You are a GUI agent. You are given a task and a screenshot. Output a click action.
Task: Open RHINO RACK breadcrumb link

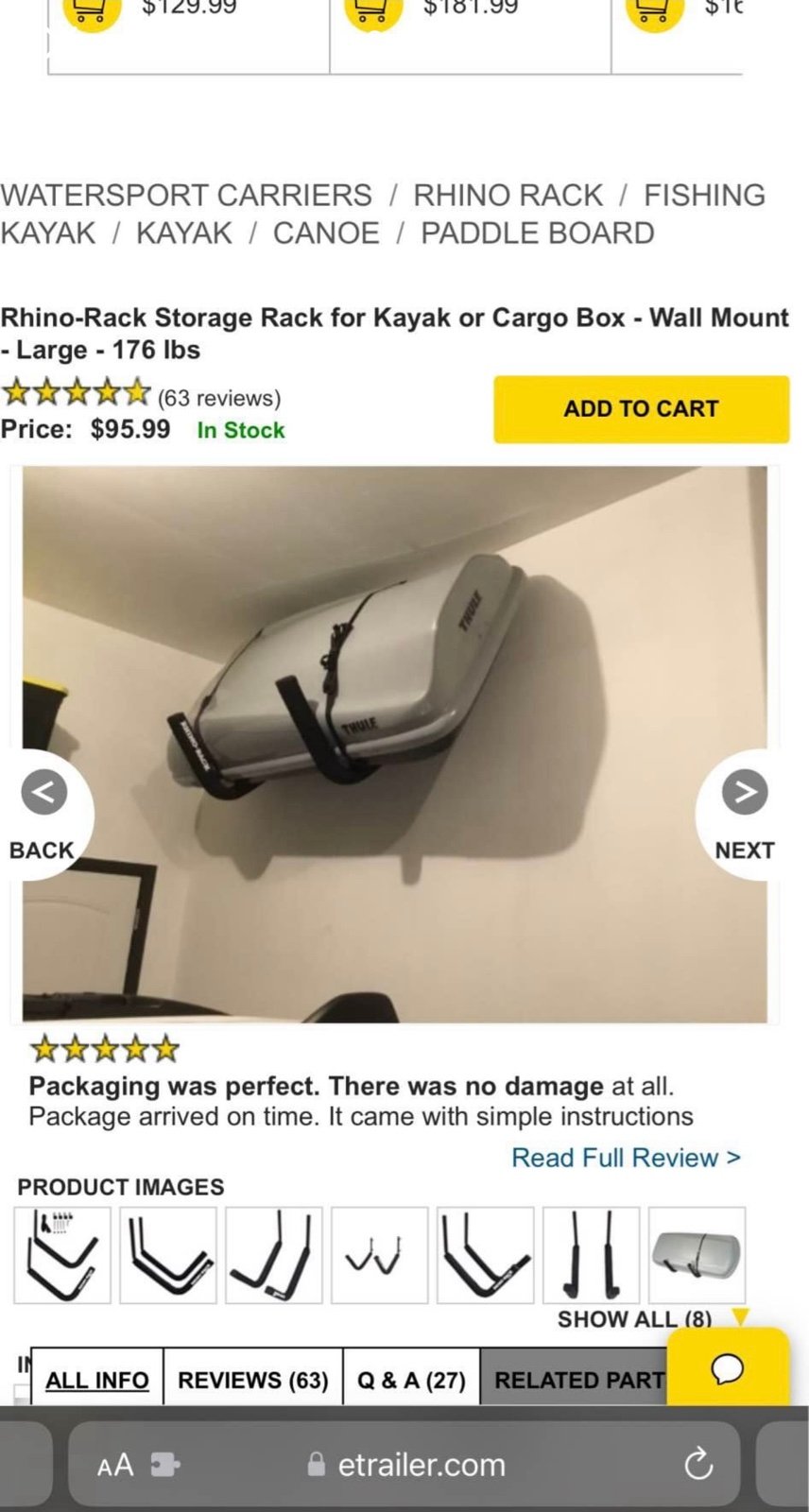508,195
